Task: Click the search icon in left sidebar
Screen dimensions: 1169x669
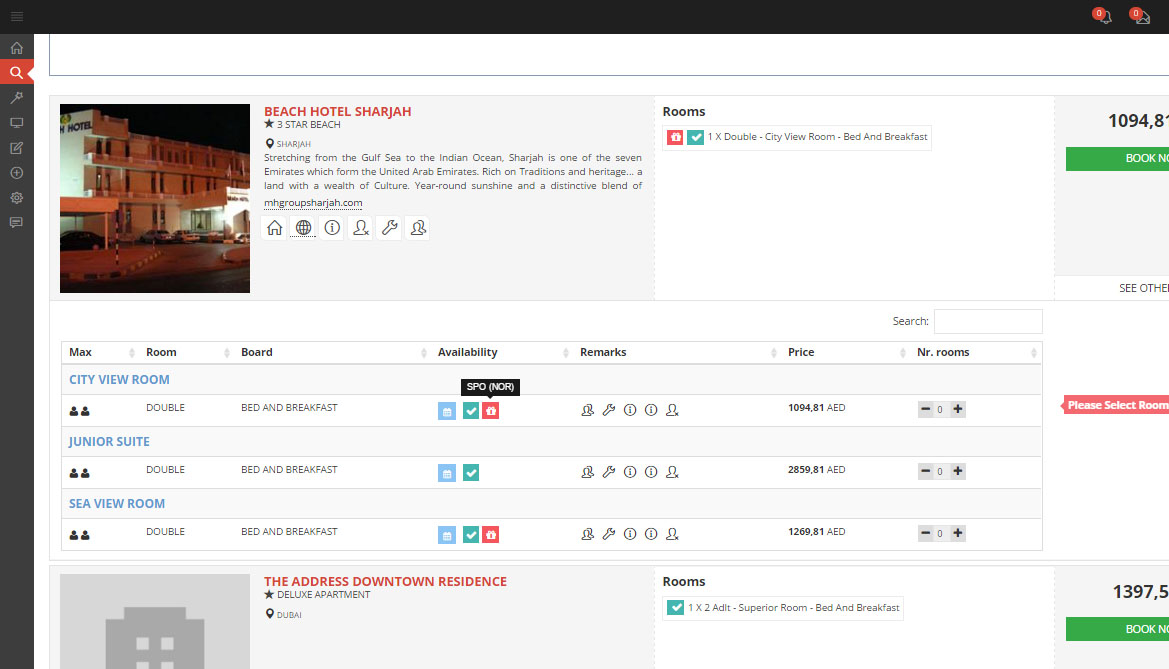Action: pyautogui.click(x=16, y=73)
